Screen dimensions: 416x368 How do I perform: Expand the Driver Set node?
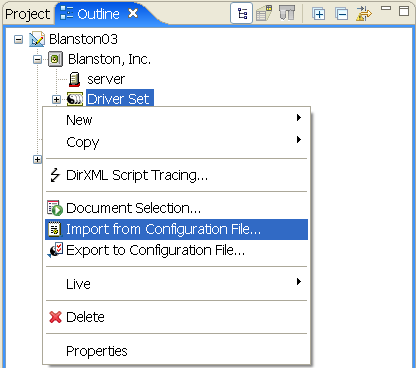tap(56, 99)
